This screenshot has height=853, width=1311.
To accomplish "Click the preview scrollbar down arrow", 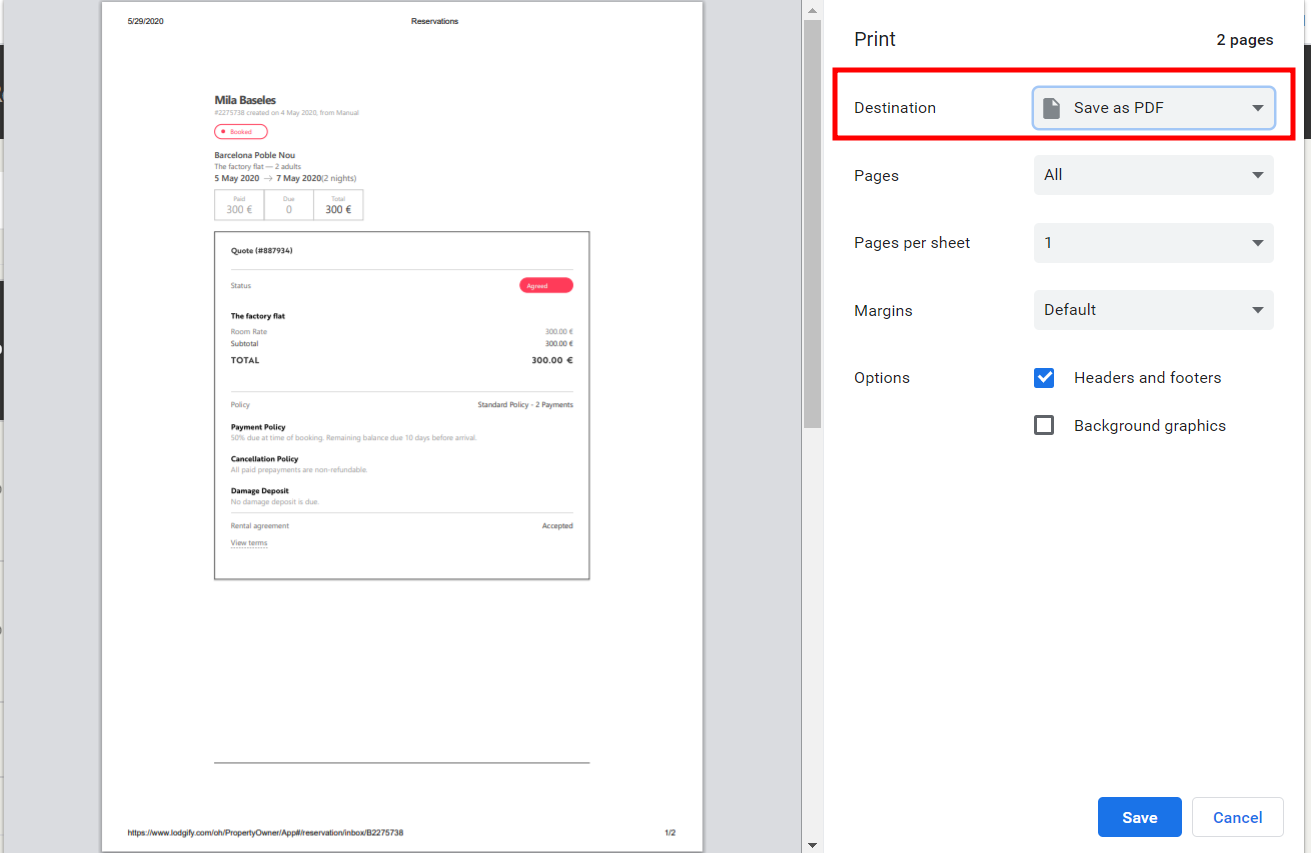I will tap(812, 845).
